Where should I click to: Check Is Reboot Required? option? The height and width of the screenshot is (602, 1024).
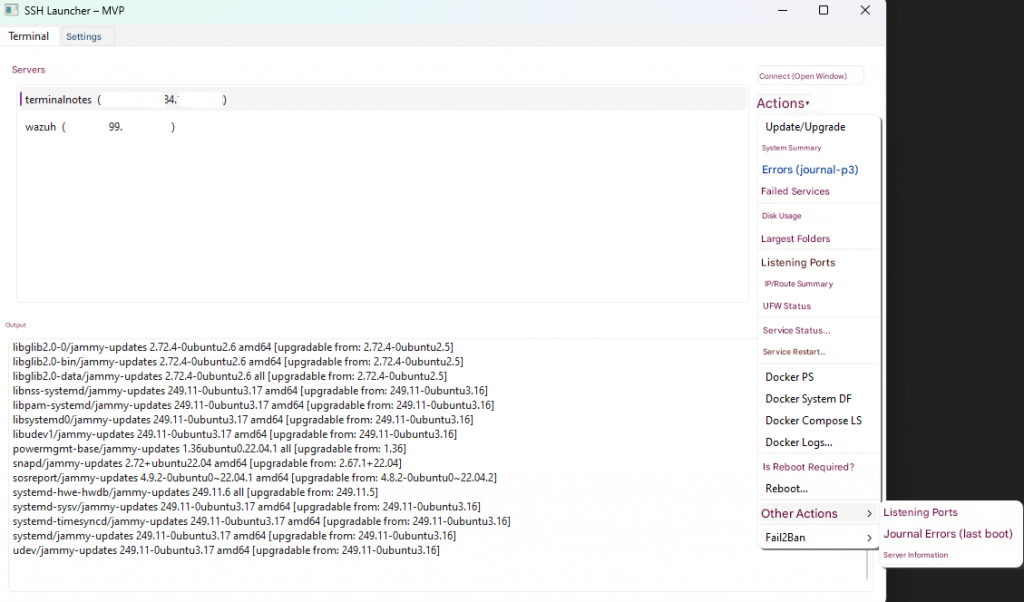(808, 467)
